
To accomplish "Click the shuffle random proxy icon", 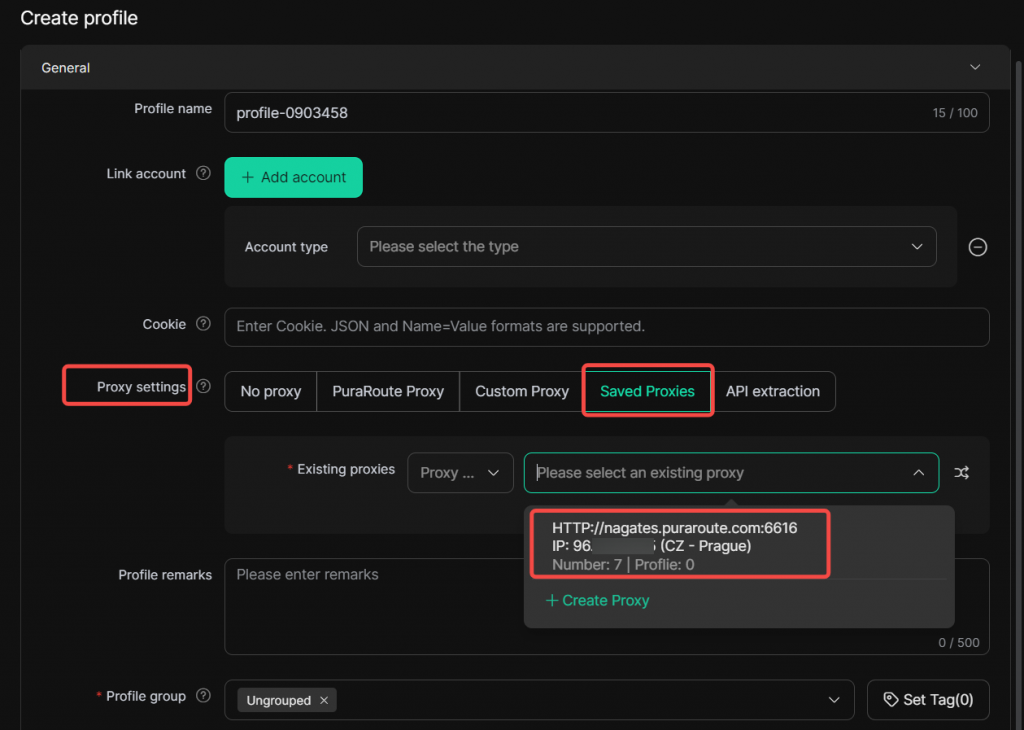I will pyautogui.click(x=961, y=473).
